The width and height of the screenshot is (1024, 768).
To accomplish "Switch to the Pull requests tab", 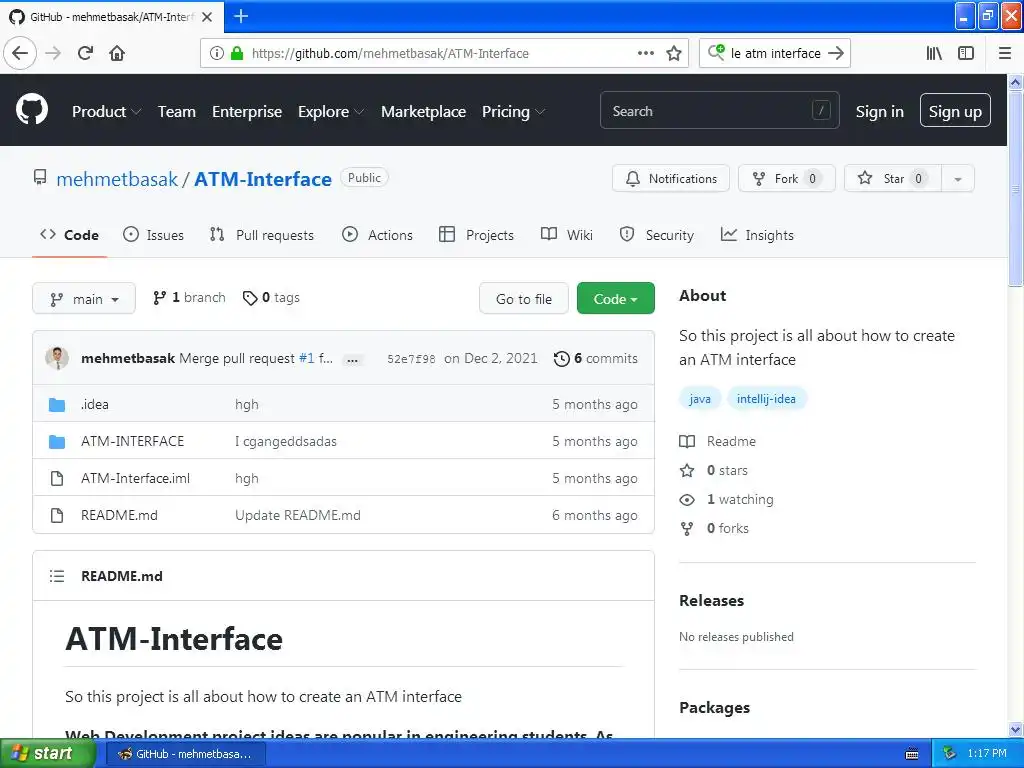I will (262, 235).
